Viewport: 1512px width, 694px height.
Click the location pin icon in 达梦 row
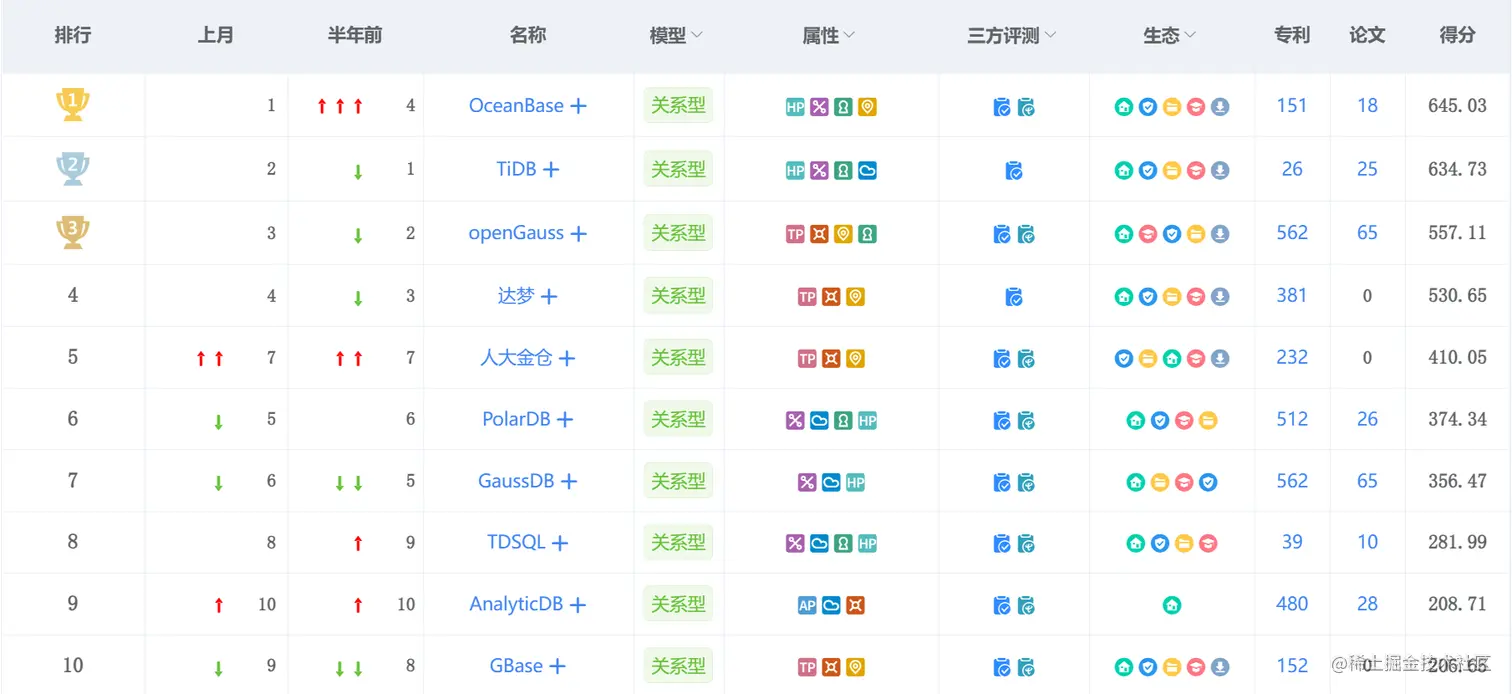(855, 297)
